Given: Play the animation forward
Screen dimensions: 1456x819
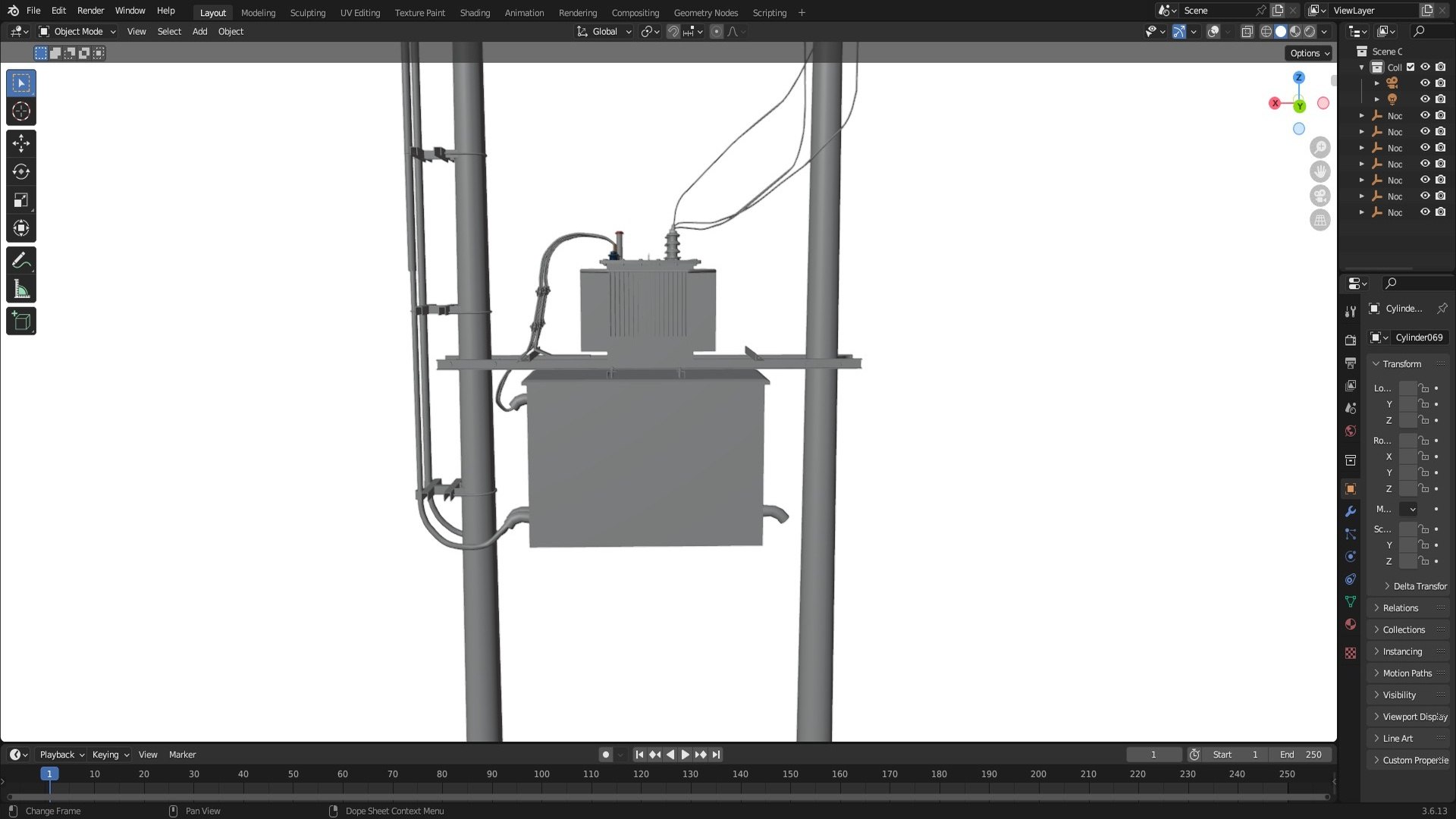Looking at the screenshot, I should [x=686, y=755].
